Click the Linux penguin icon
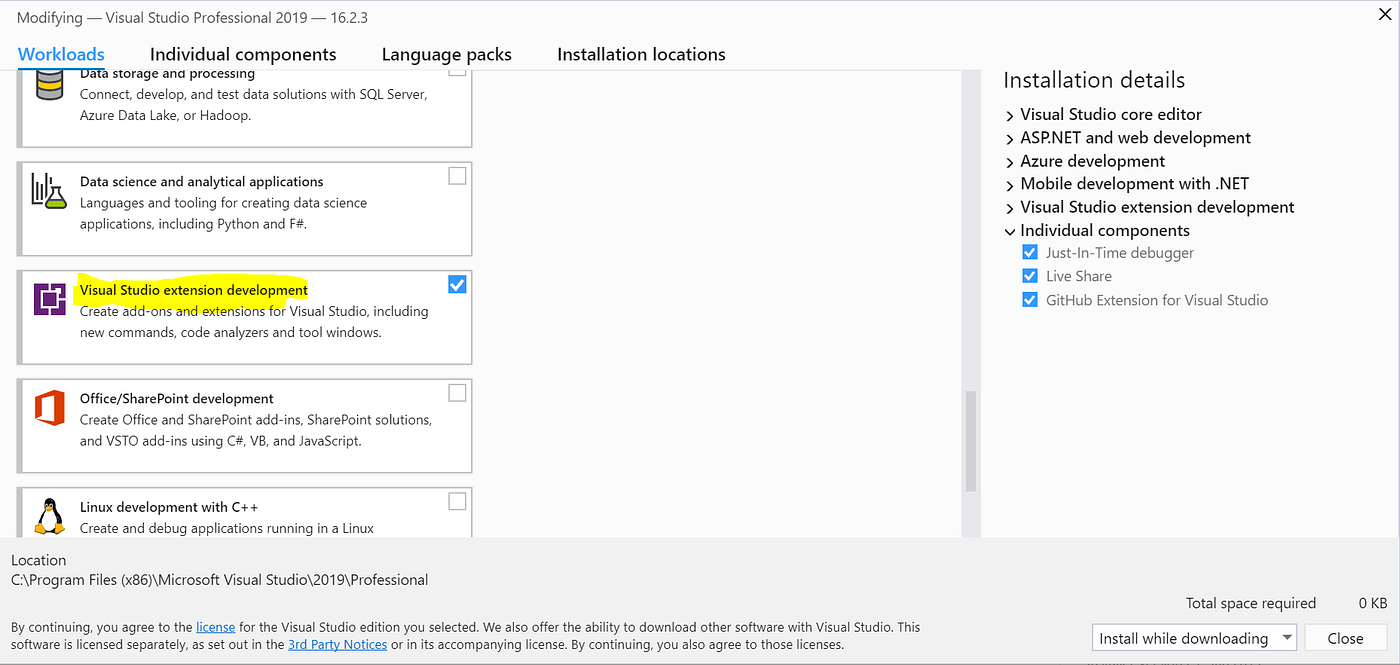 (x=49, y=516)
